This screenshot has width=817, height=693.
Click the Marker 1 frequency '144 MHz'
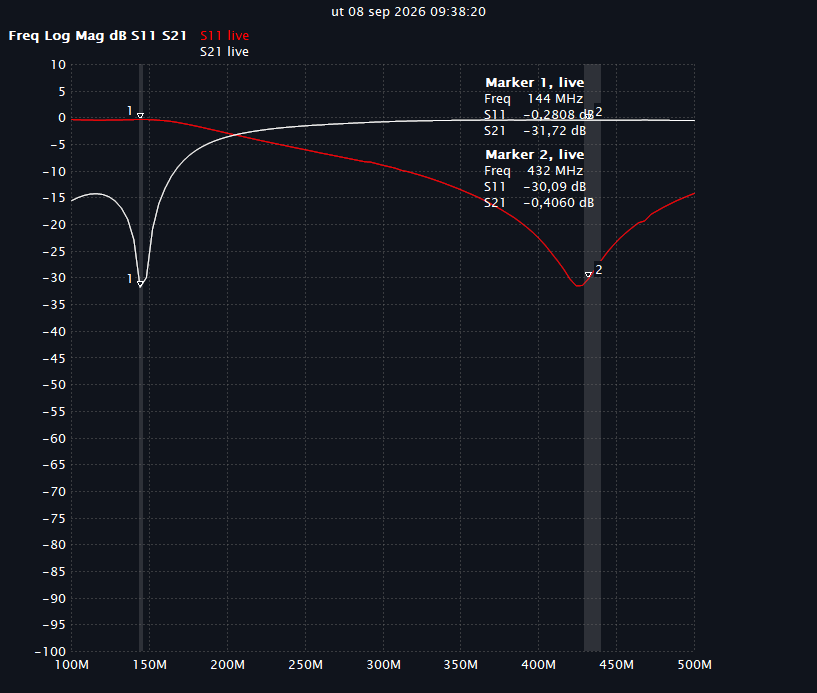click(555, 98)
